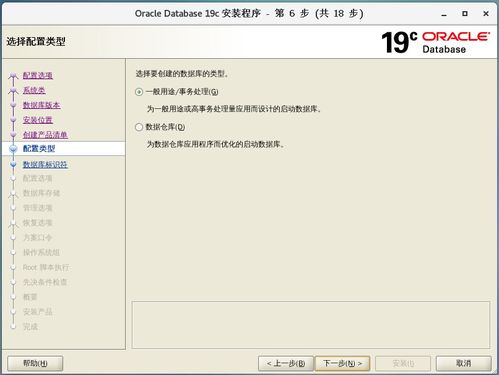Go back with 上一步(B) button
499x375 pixels.
pos(286,363)
